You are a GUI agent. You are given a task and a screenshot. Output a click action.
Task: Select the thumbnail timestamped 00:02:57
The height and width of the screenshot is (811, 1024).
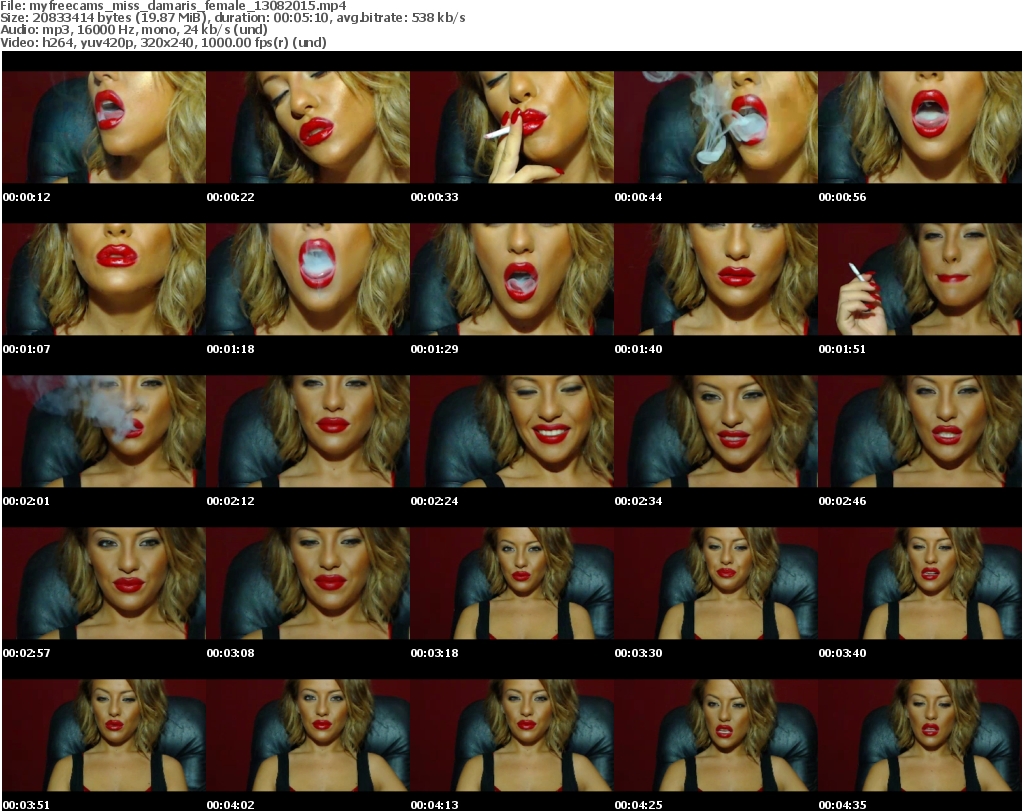[104, 584]
